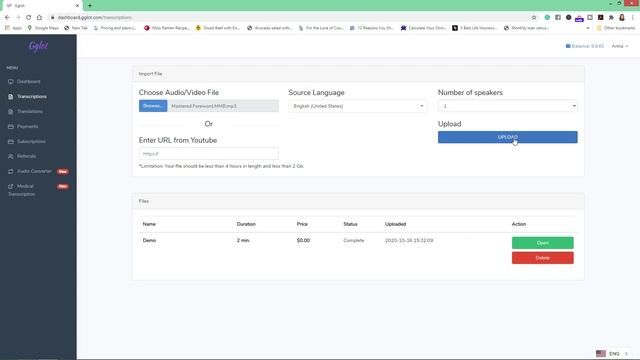The height and width of the screenshot is (360, 640).
Task: Click the Price column header
Action: point(302,224)
